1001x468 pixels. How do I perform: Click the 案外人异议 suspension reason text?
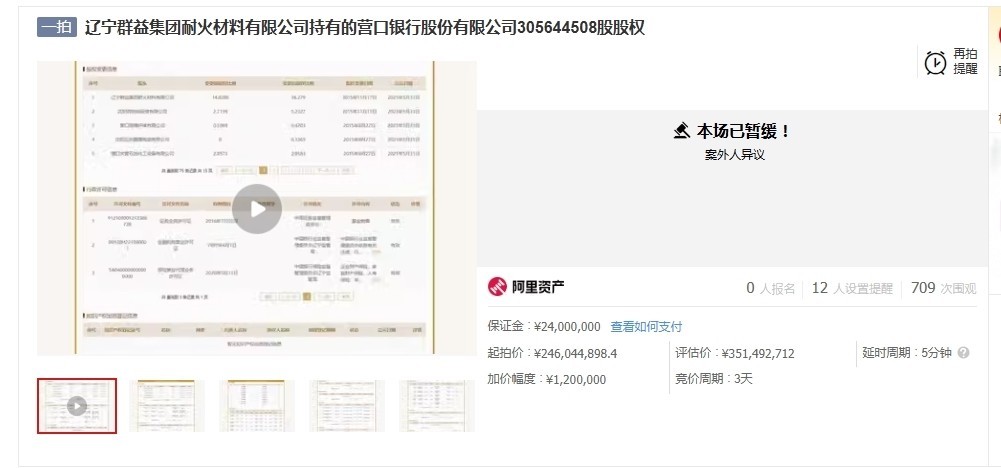click(733, 155)
